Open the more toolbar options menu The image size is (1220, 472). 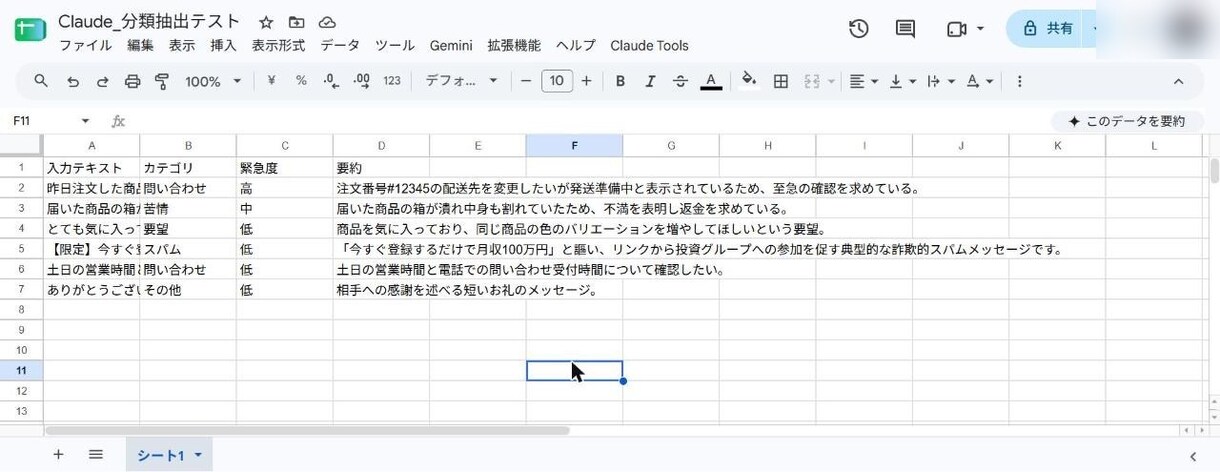pos(1019,81)
